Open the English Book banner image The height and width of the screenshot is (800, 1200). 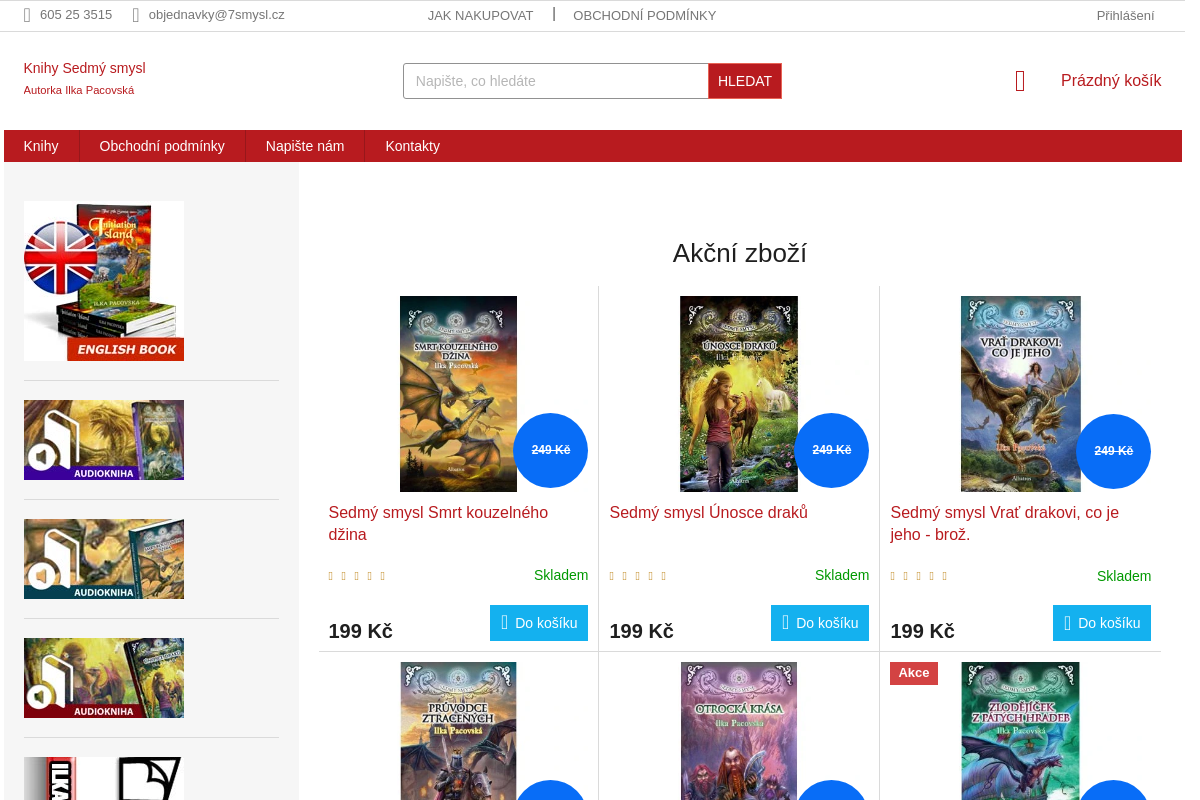pyautogui.click(x=104, y=280)
